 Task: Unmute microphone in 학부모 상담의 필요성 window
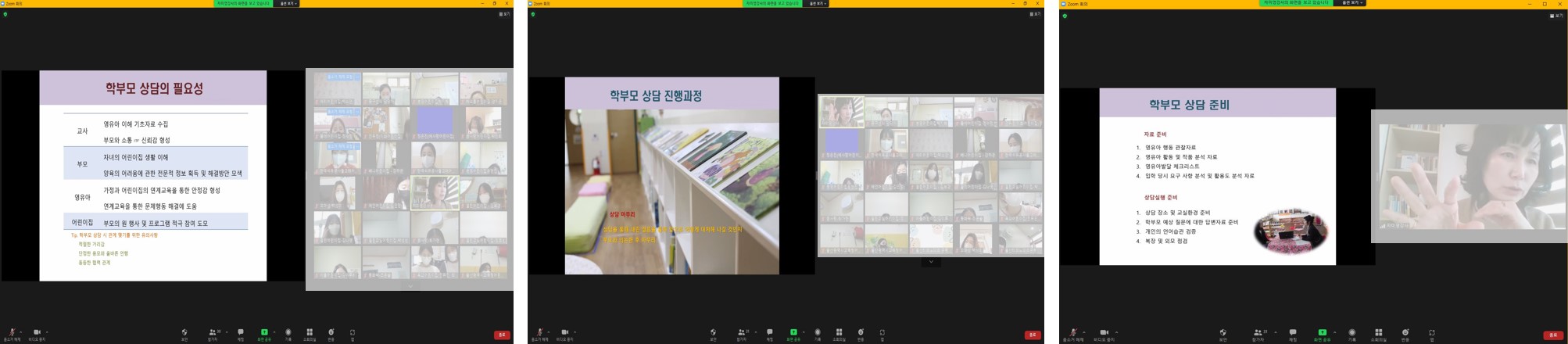12,333
